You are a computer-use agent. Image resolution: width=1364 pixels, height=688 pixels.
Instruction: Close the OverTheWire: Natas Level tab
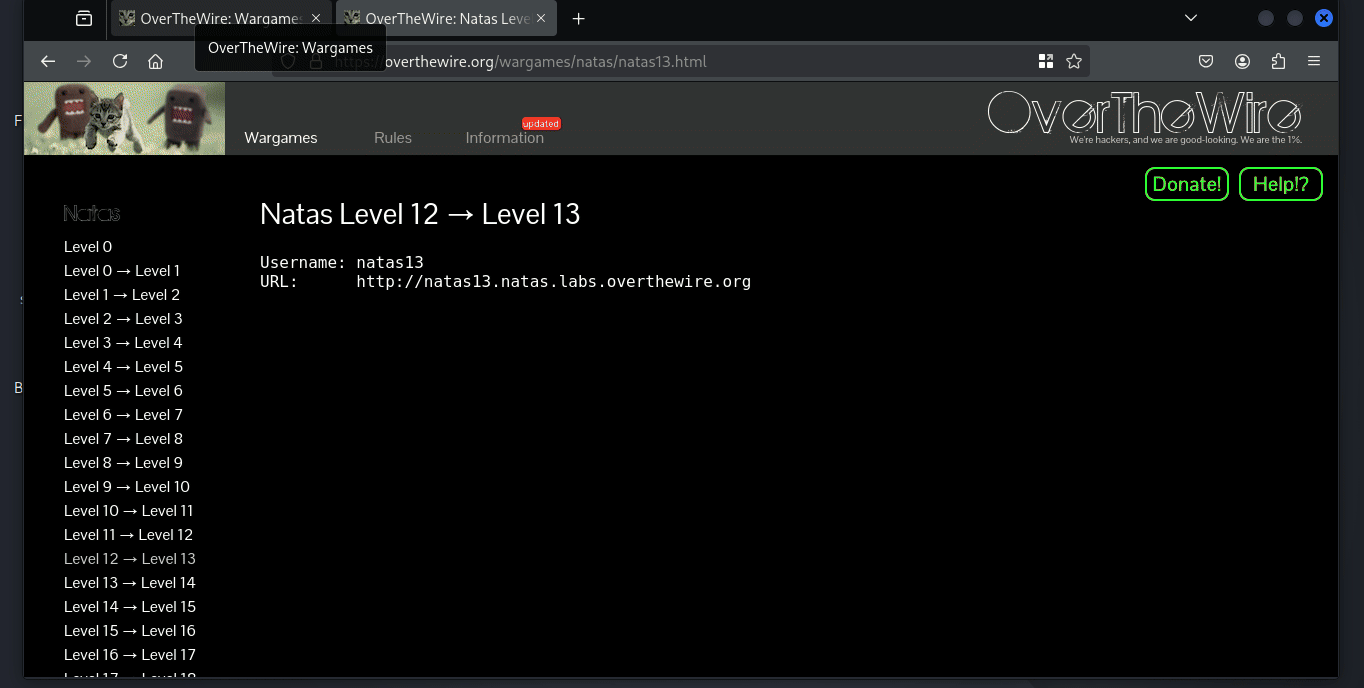(x=543, y=18)
